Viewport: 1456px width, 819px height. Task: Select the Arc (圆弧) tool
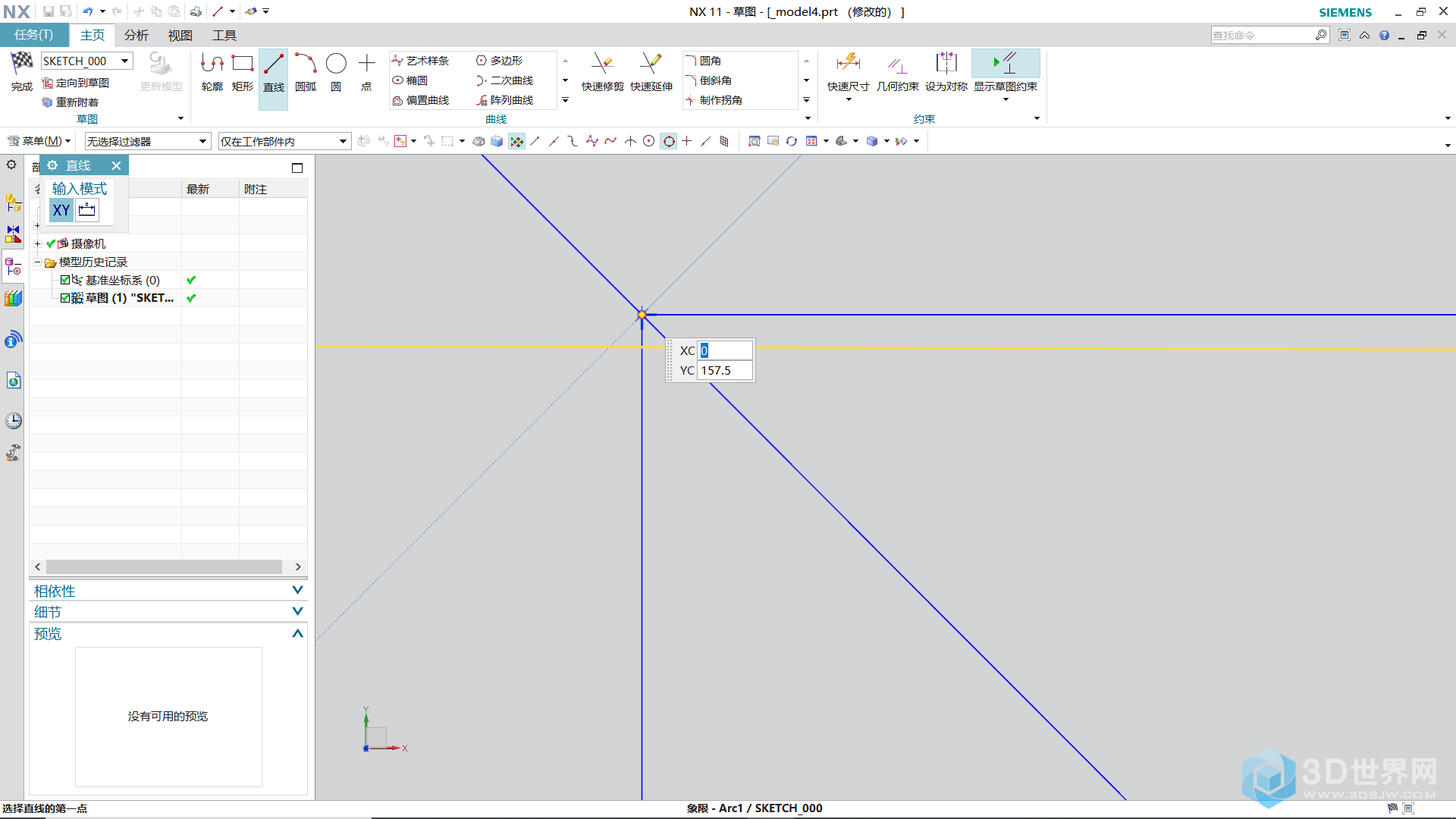coord(306,72)
